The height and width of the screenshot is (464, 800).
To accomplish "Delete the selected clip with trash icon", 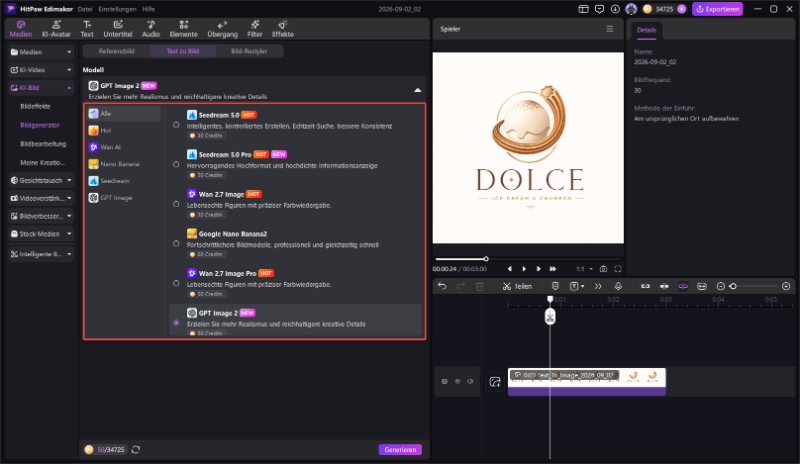I will (480, 286).
